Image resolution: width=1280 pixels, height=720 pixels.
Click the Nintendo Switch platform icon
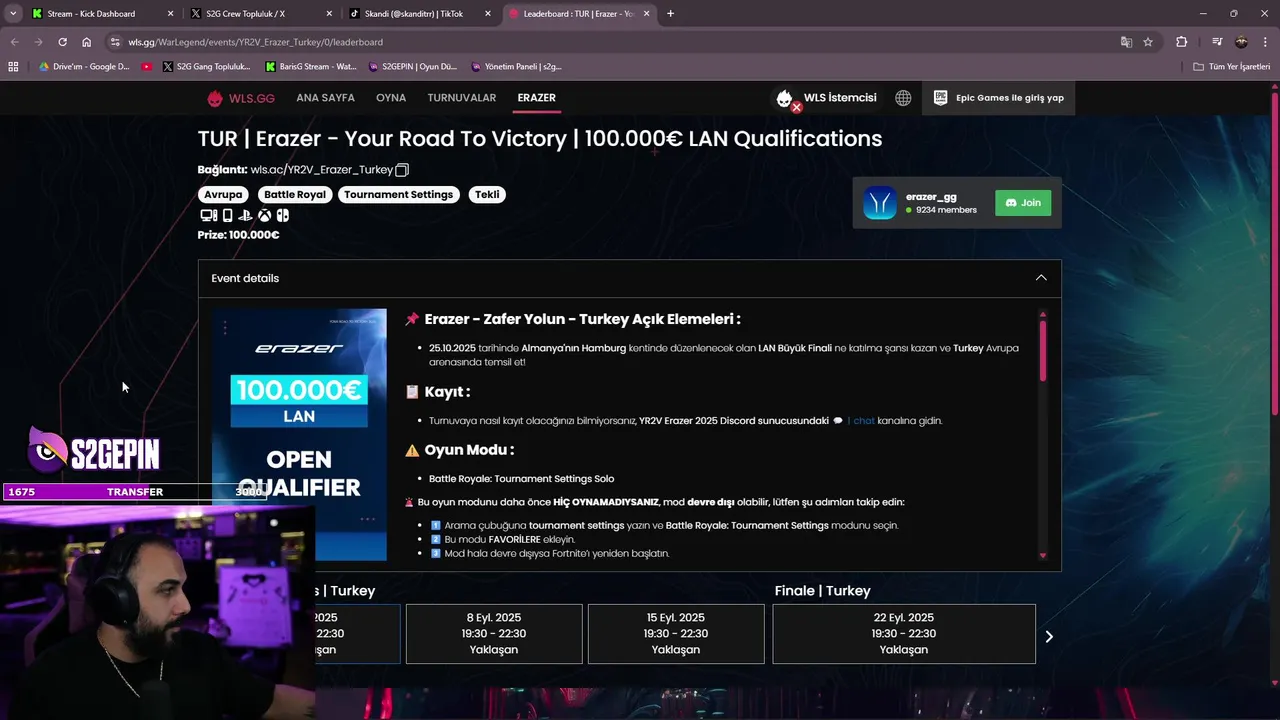[x=283, y=215]
